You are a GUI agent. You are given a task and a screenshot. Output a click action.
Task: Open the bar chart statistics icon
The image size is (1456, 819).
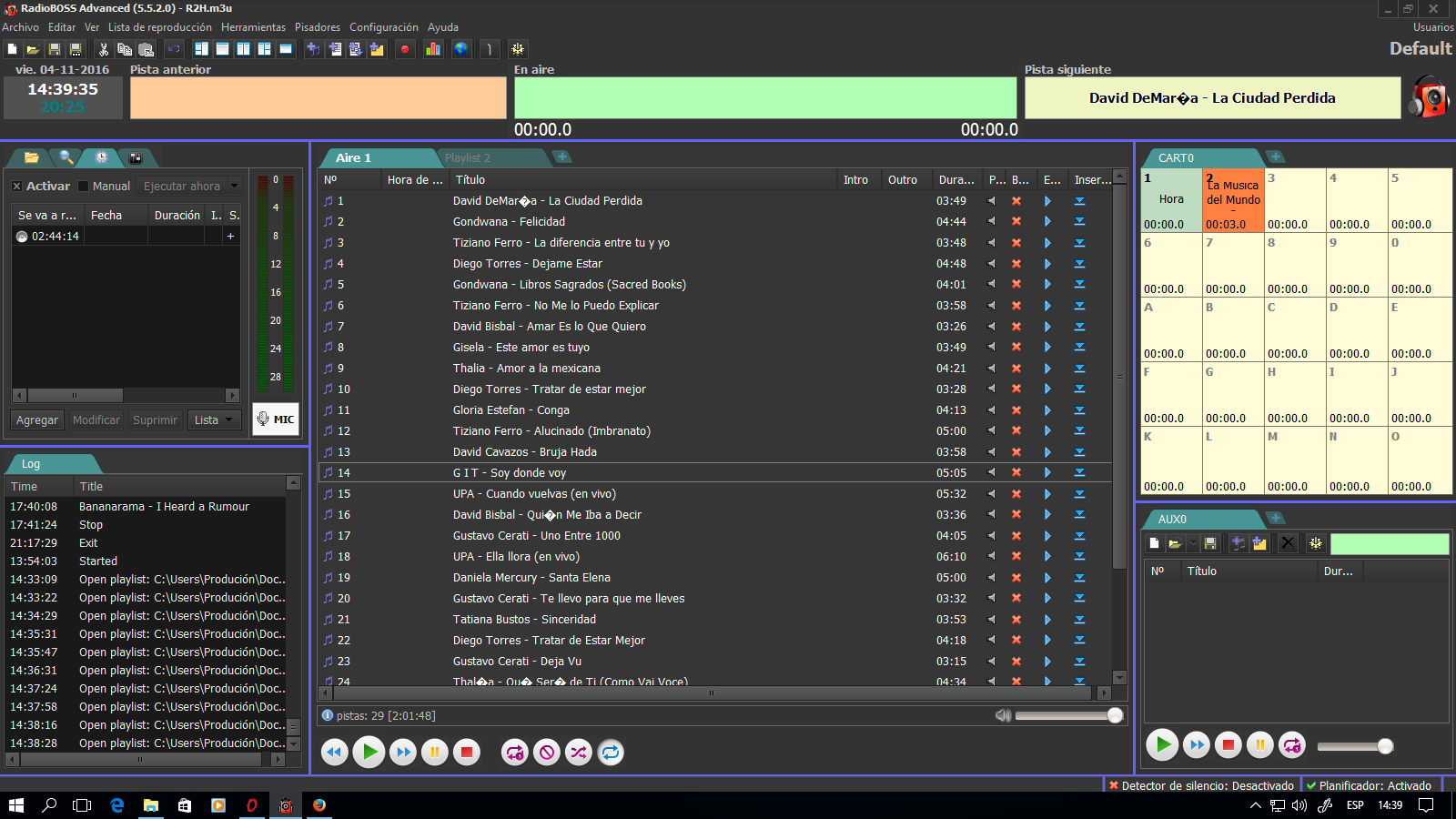[x=433, y=49]
